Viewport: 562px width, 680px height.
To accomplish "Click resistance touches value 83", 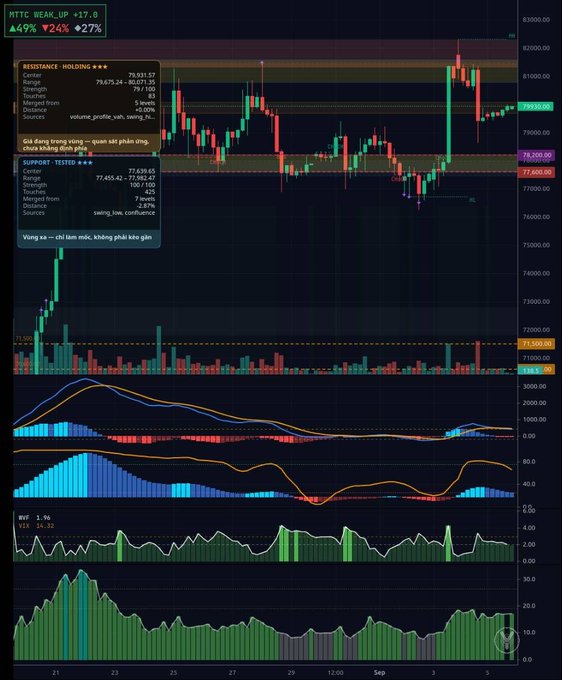I will [151, 96].
